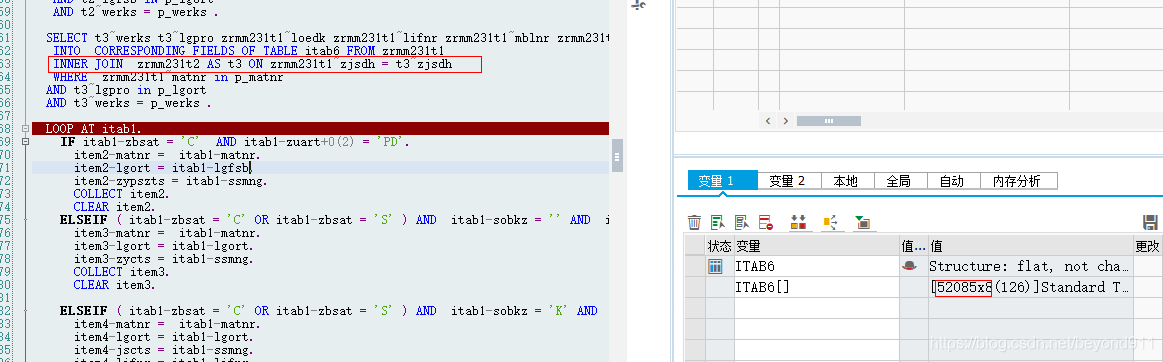Click the right arrow of the horizontal scrollbar
The height and width of the screenshot is (362, 1163).
point(785,120)
